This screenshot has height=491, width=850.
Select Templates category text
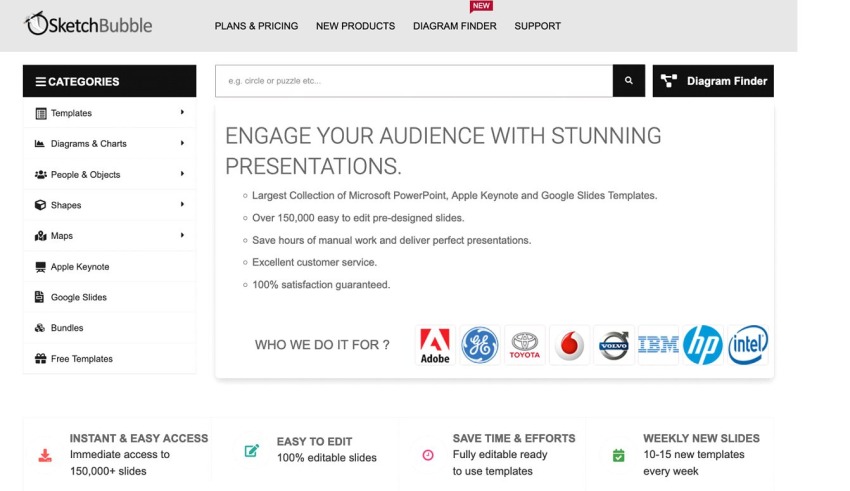71,113
